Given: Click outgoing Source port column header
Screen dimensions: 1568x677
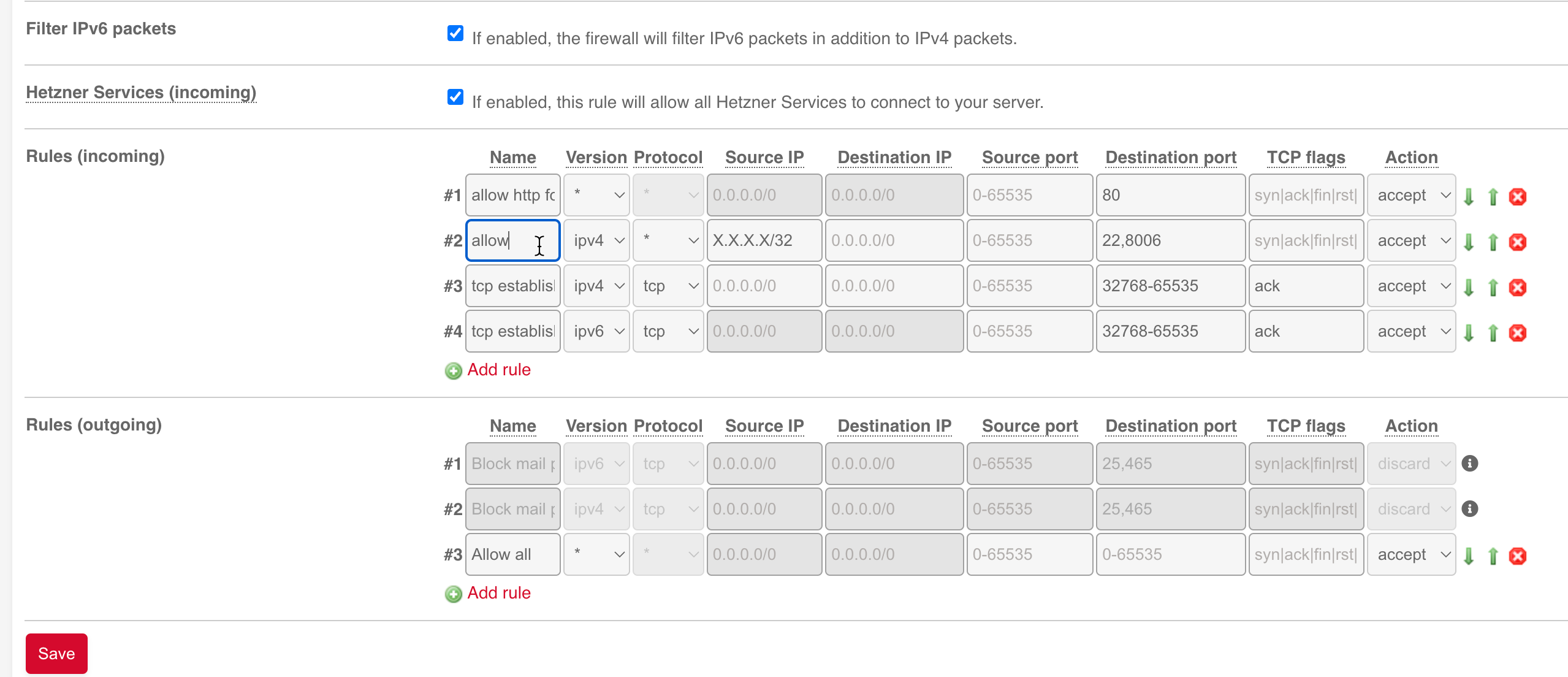Looking at the screenshot, I should [x=1030, y=426].
